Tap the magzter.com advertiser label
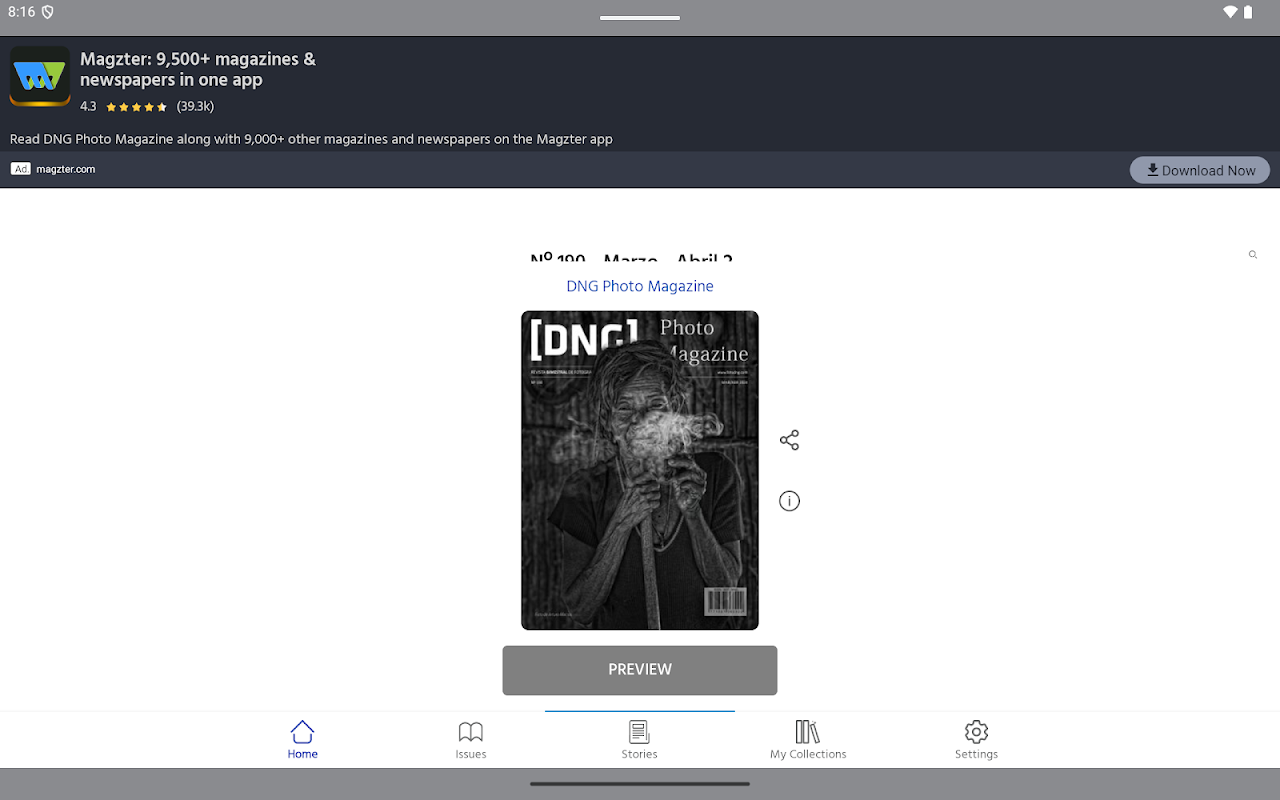The height and width of the screenshot is (800, 1280). [66, 169]
